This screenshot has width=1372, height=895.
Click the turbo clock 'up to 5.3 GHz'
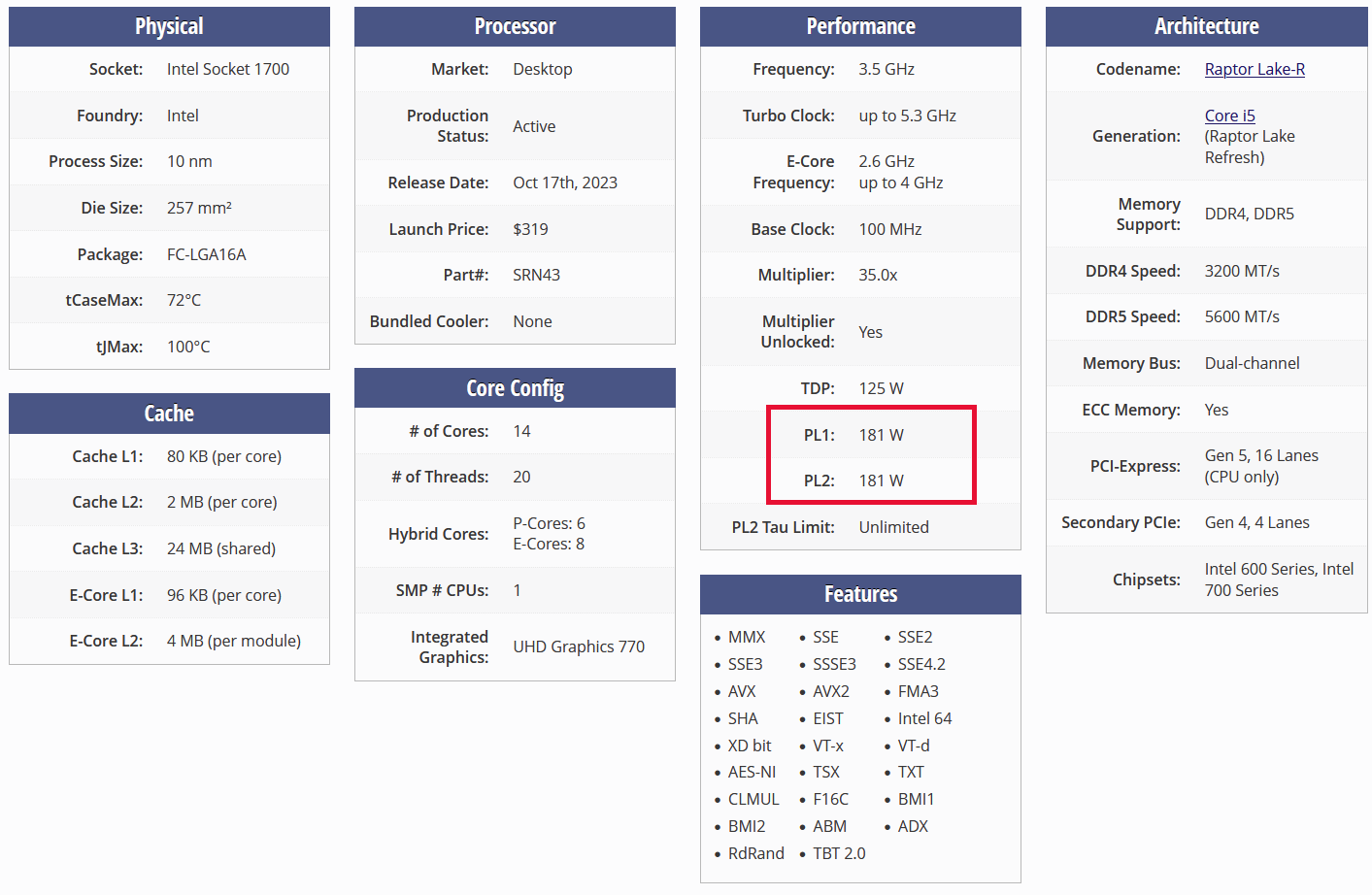[x=908, y=116]
